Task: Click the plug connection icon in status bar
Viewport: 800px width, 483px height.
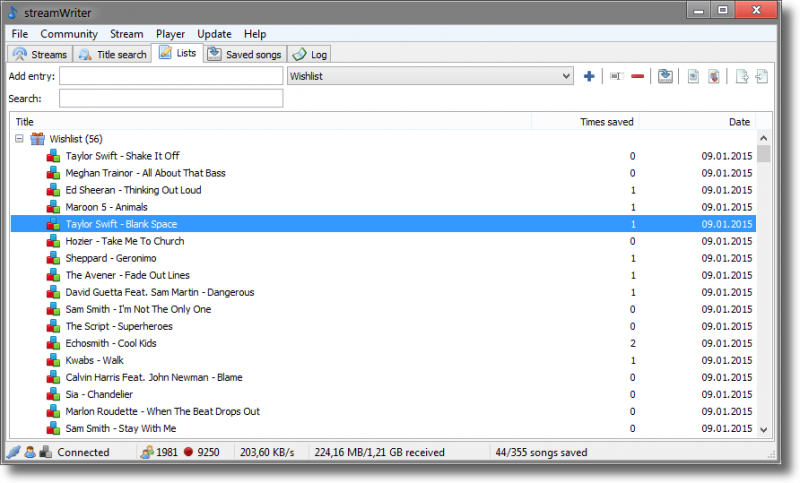Action: click(14, 452)
